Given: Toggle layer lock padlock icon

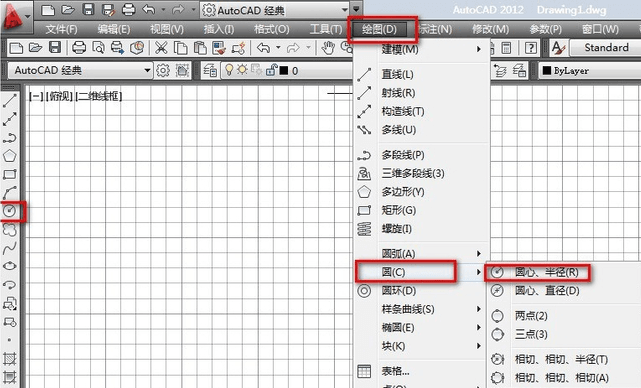Looking at the screenshot, I should tap(271, 70).
